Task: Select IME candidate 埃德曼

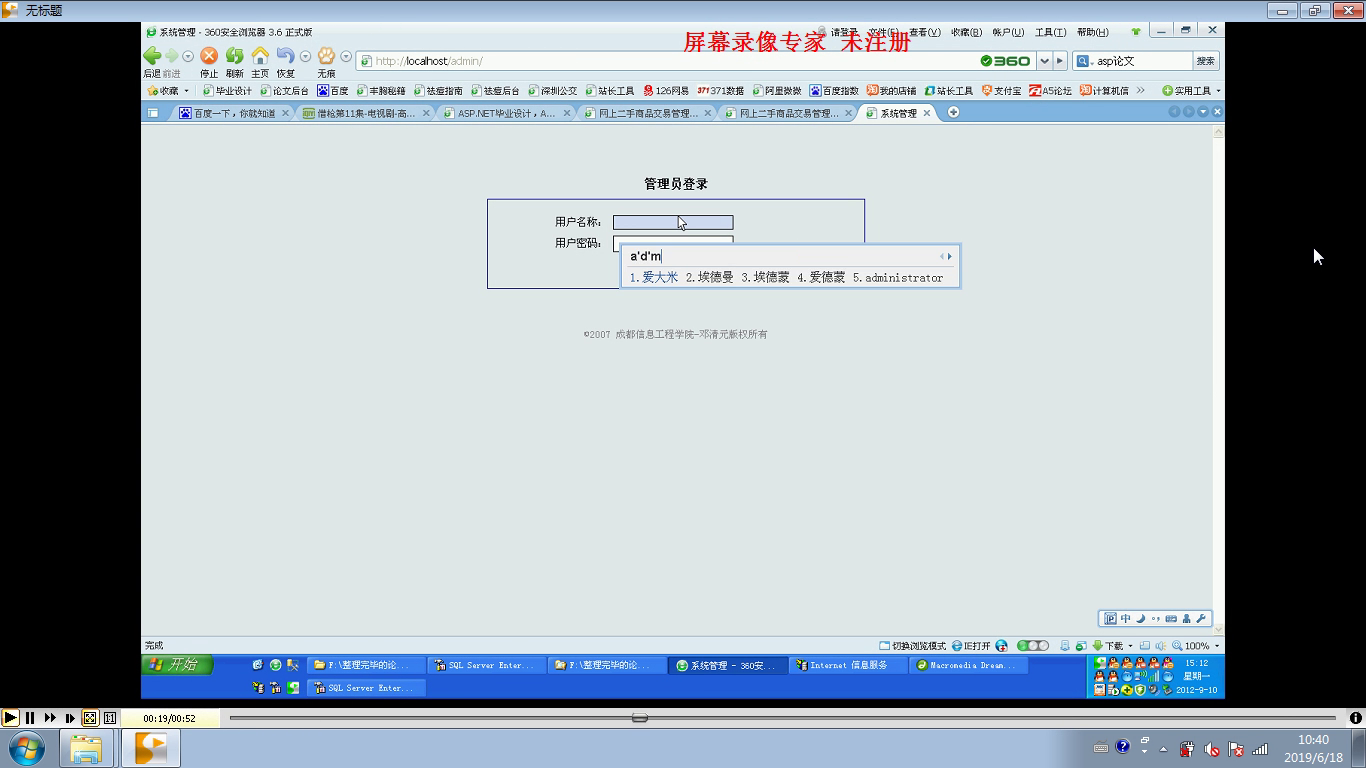Action: (x=709, y=278)
